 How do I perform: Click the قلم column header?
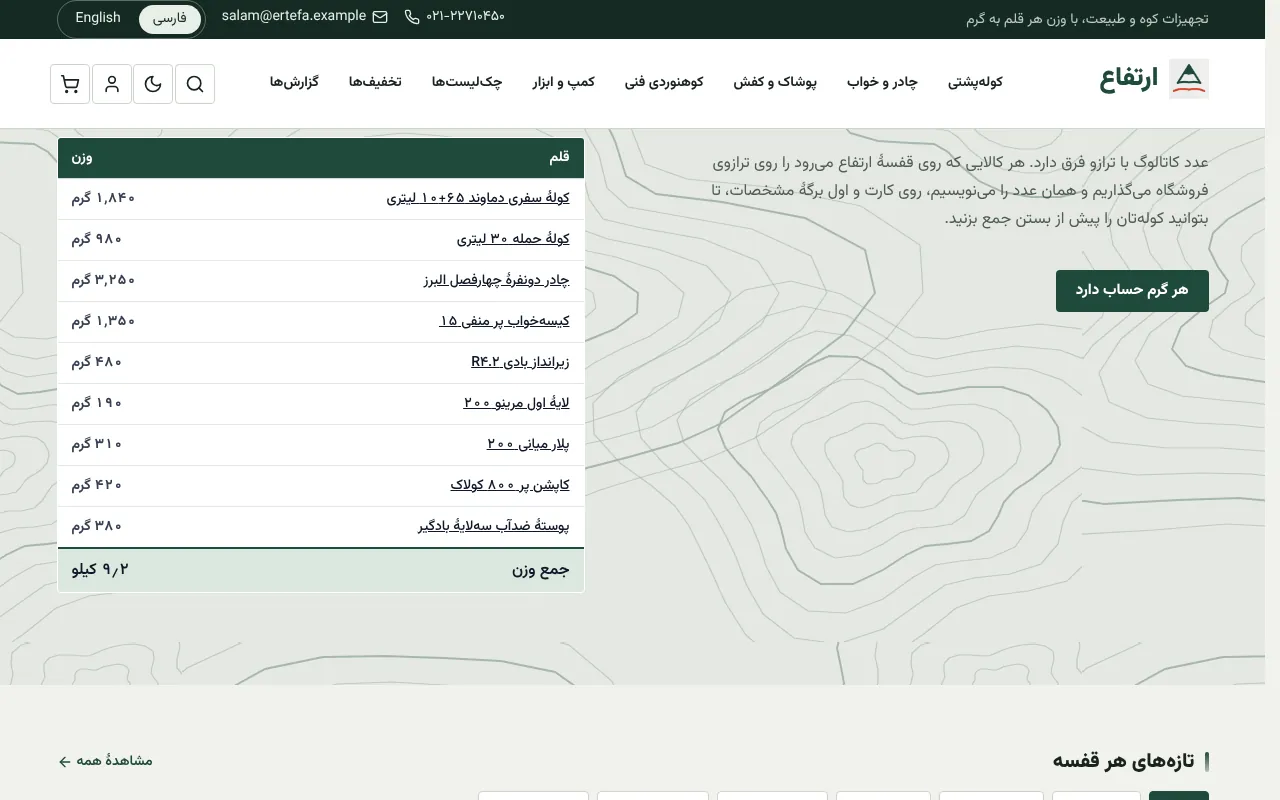click(559, 158)
